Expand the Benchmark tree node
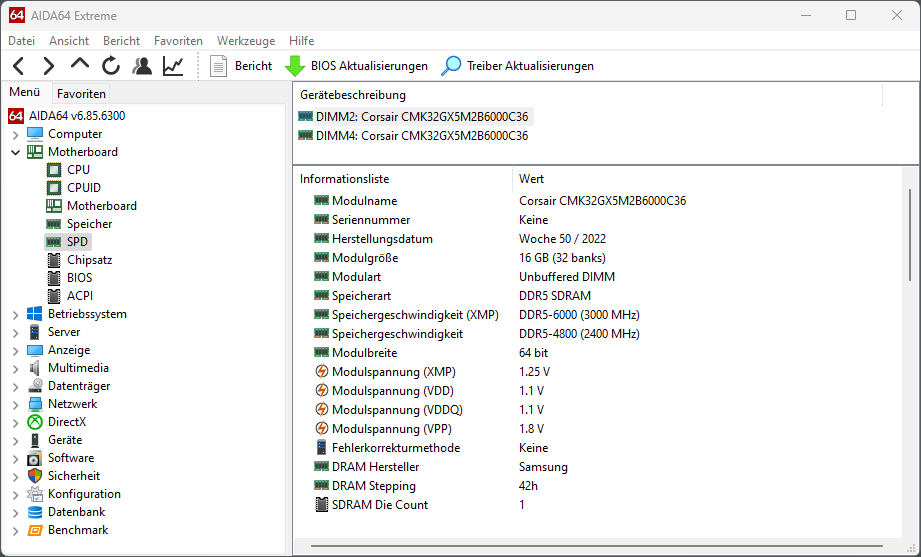921x557 pixels. 15,531
